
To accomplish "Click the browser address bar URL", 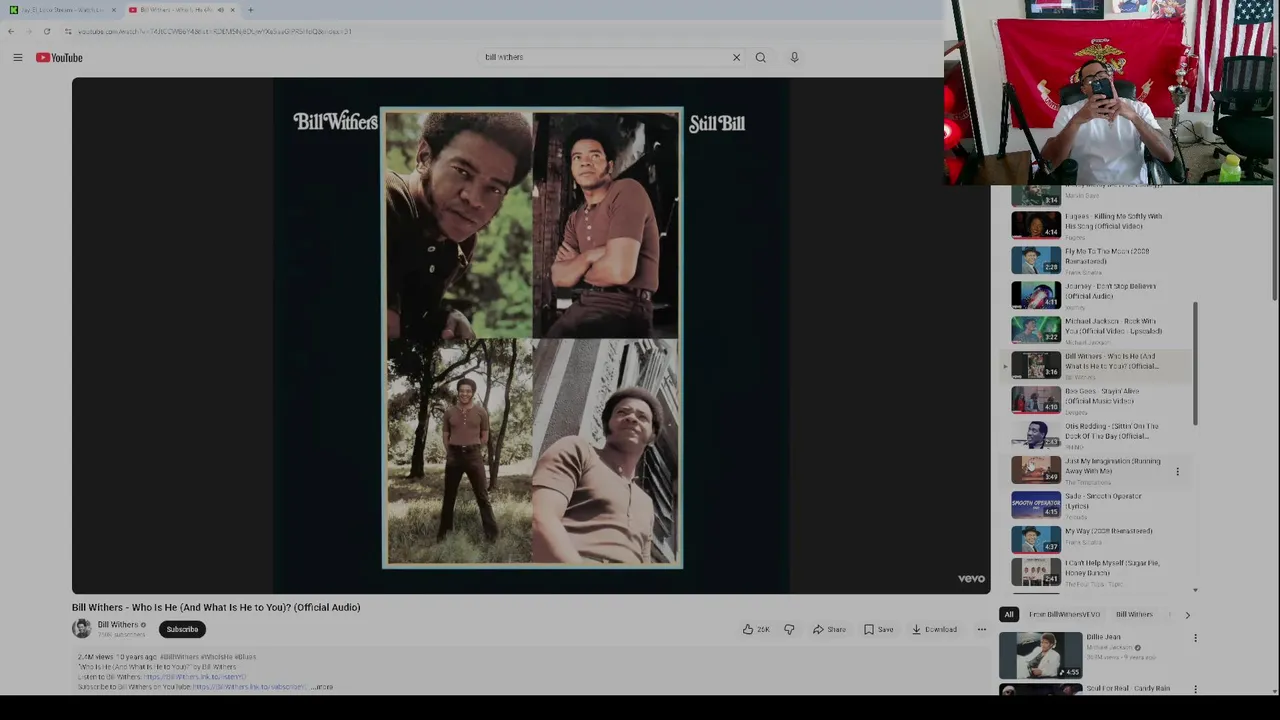I will 215,31.
